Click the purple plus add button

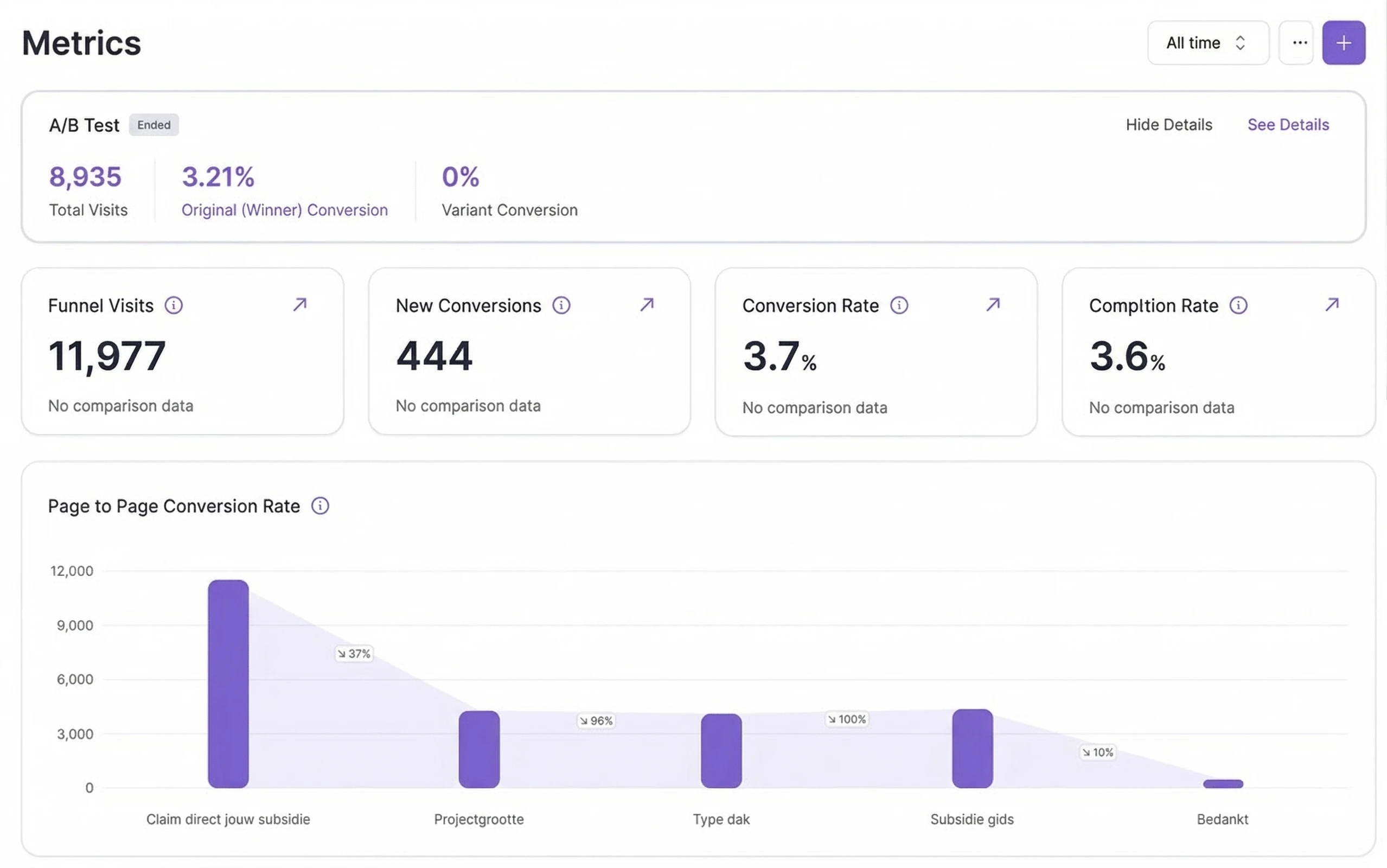click(1343, 43)
